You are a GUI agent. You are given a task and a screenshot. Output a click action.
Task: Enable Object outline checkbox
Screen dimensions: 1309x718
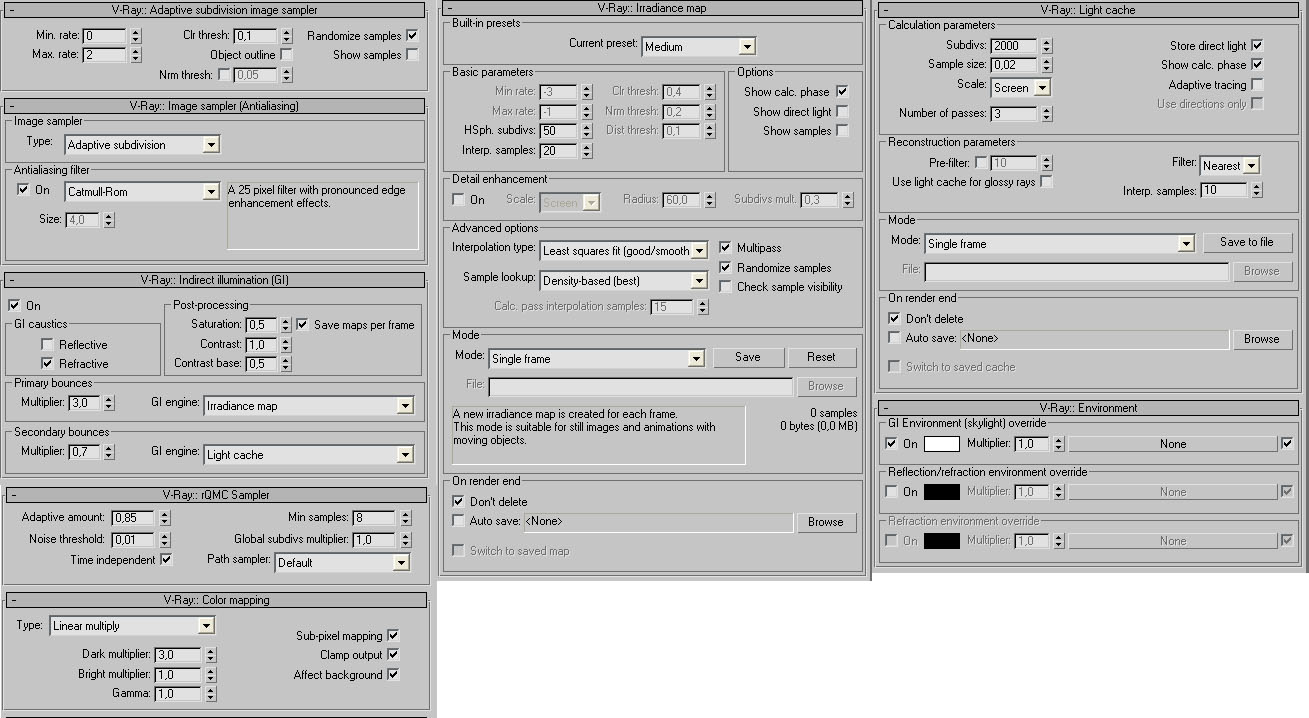point(287,55)
